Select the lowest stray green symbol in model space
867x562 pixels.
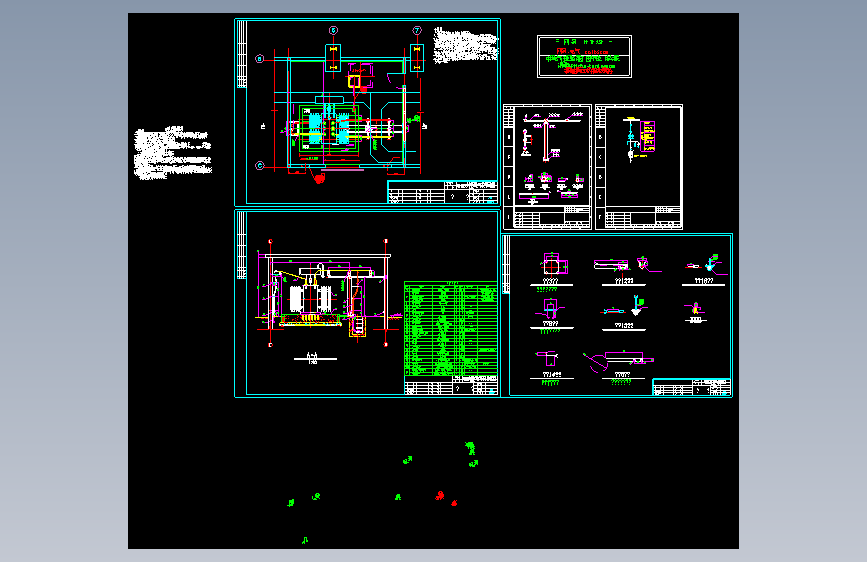click(x=305, y=540)
